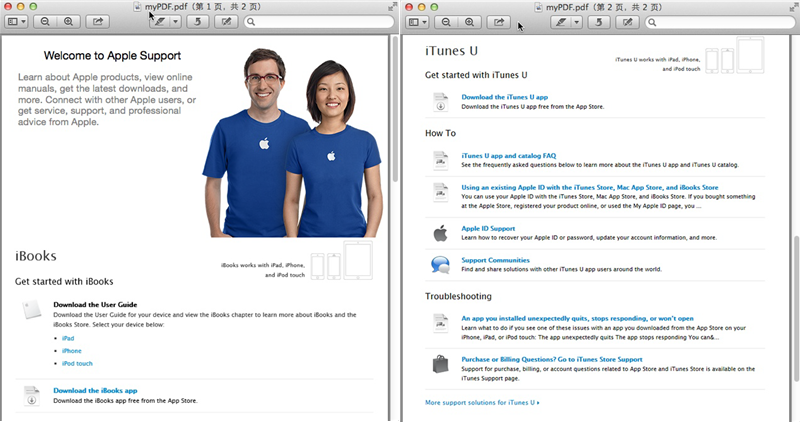Click the page 2 window vertical scrollbar
The width and height of the screenshot is (800, 423).
click(x=794, y=300)
